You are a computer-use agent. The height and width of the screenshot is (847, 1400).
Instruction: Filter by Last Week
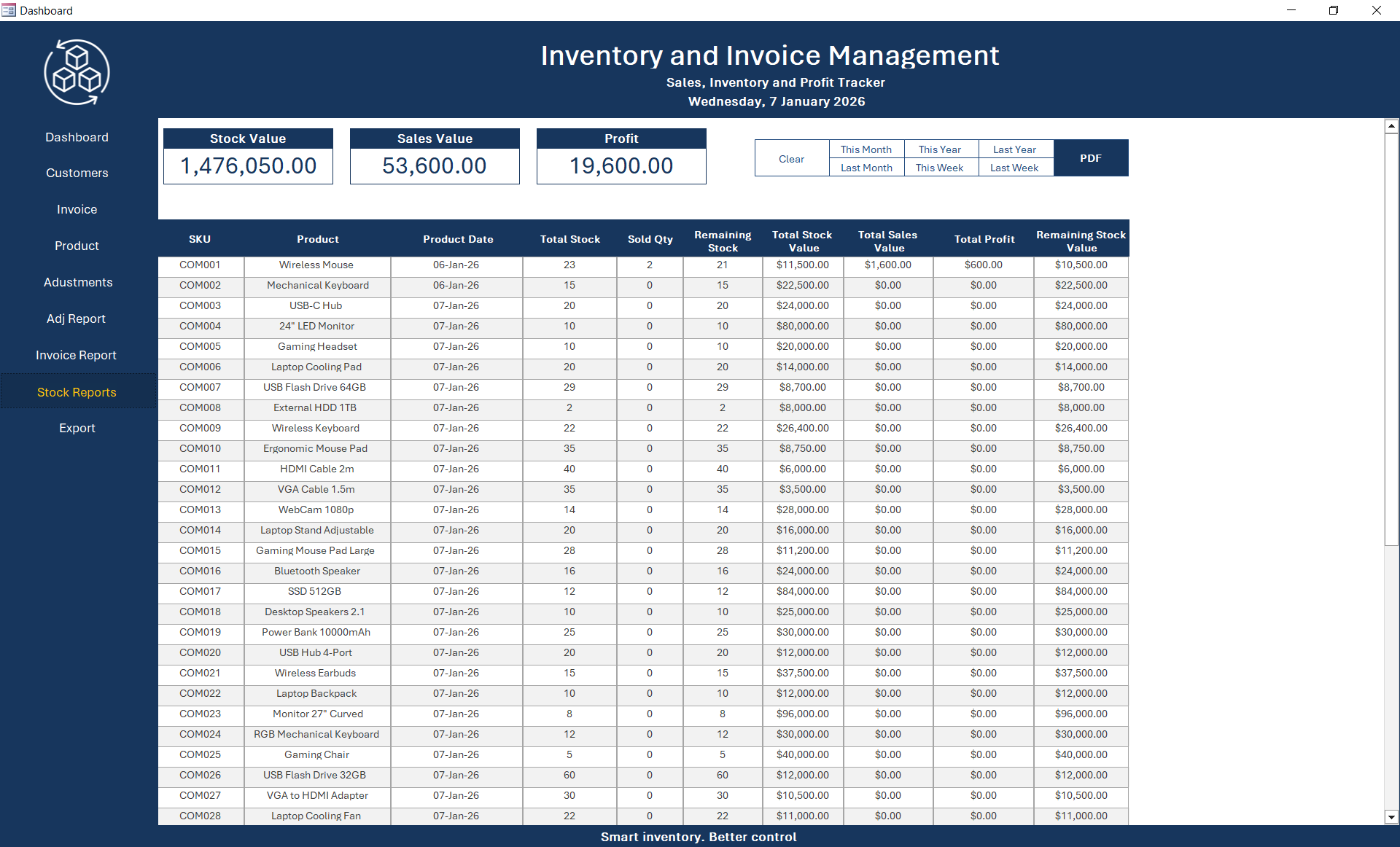click(1015, 168)
